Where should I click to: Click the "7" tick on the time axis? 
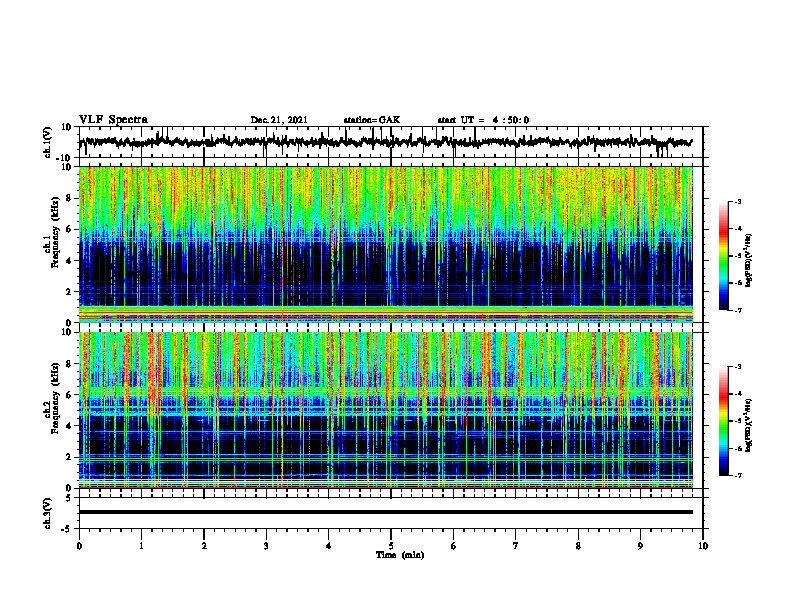[516, 546]
